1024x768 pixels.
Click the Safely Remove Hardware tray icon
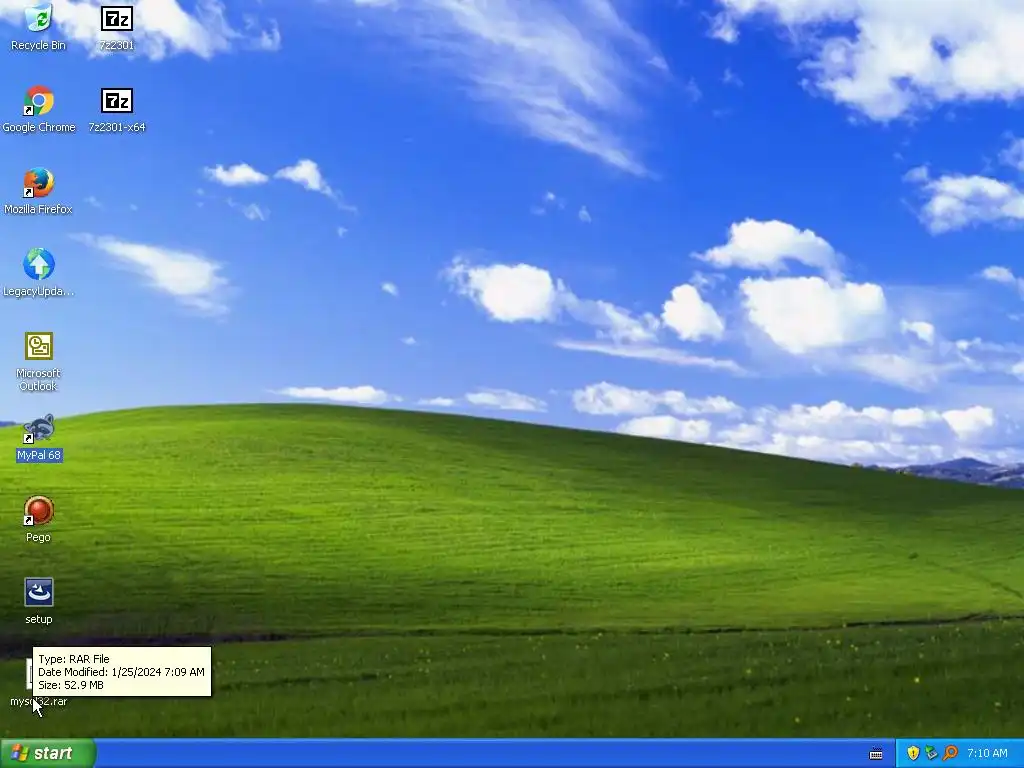[x=931, y=753]
